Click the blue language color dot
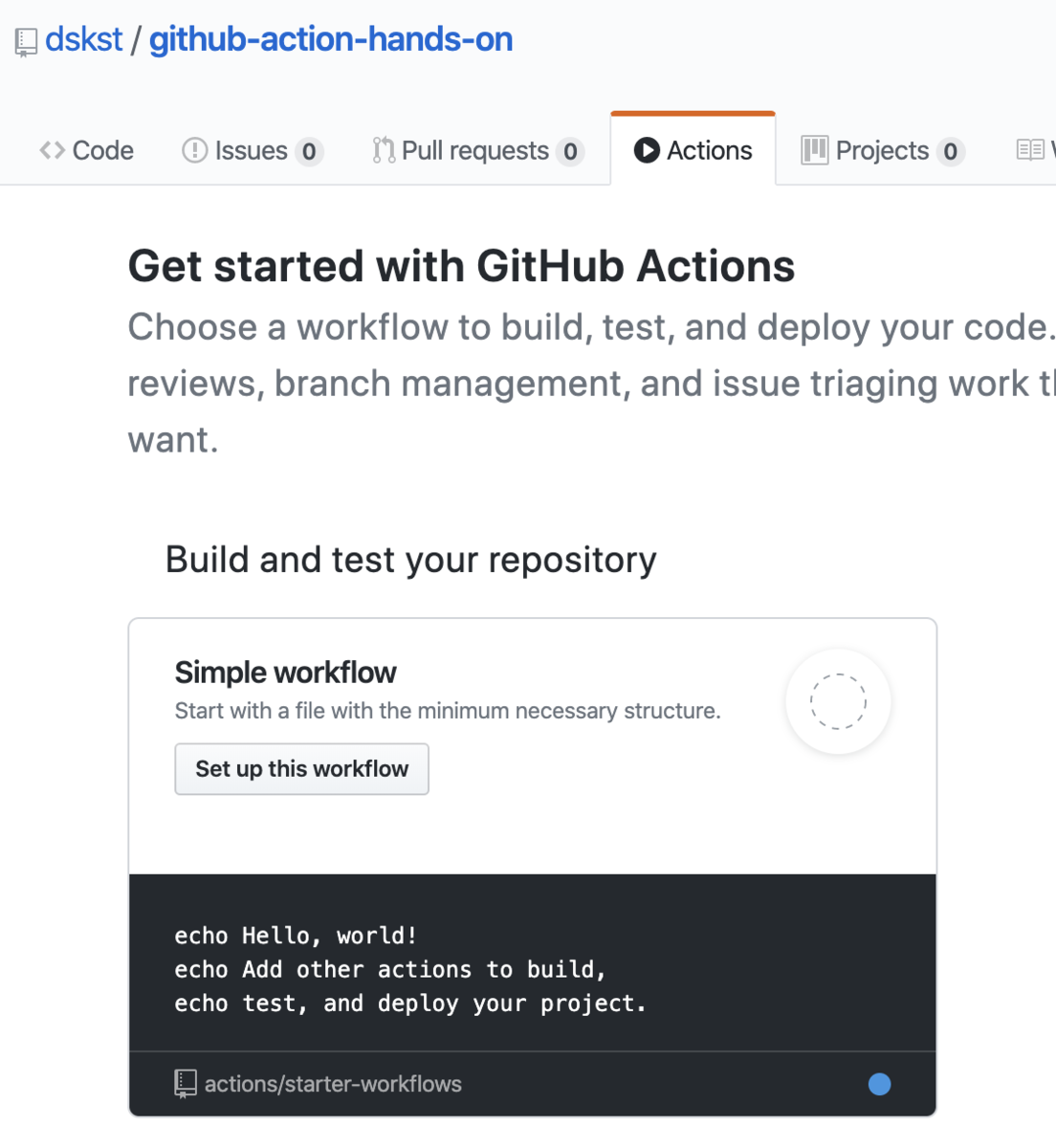Screen dimensions: 1056x1148 [x=879, y=1084]
